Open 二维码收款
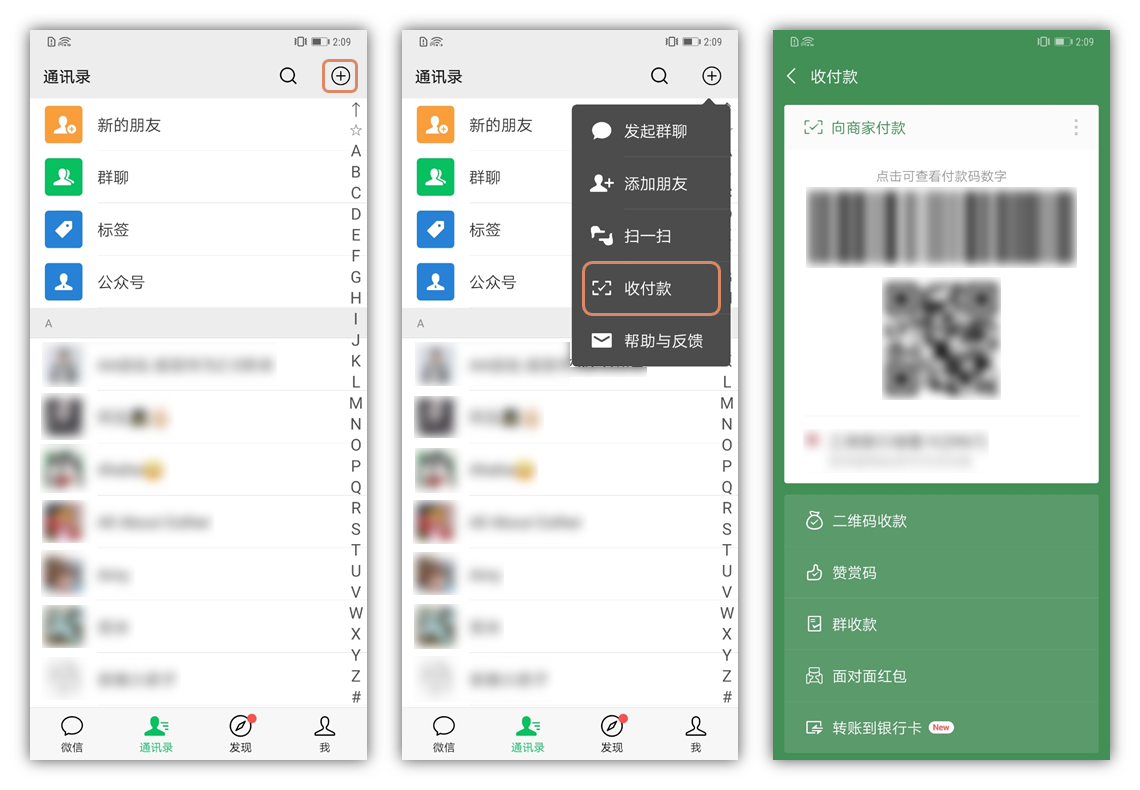Viewport: 1140px width, 790px height. click(942, 521)
